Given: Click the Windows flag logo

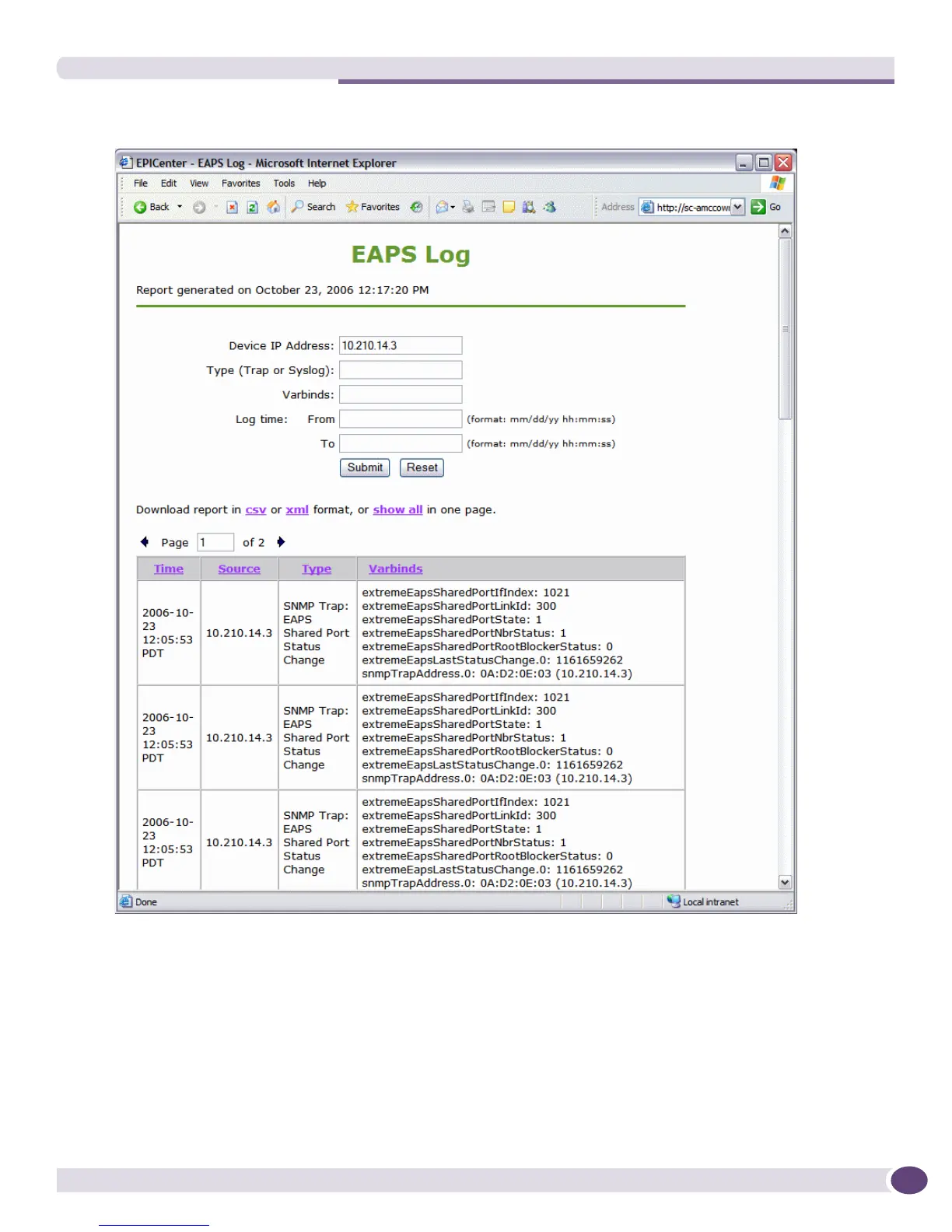Looking at the screenshot, I should 777,183.
